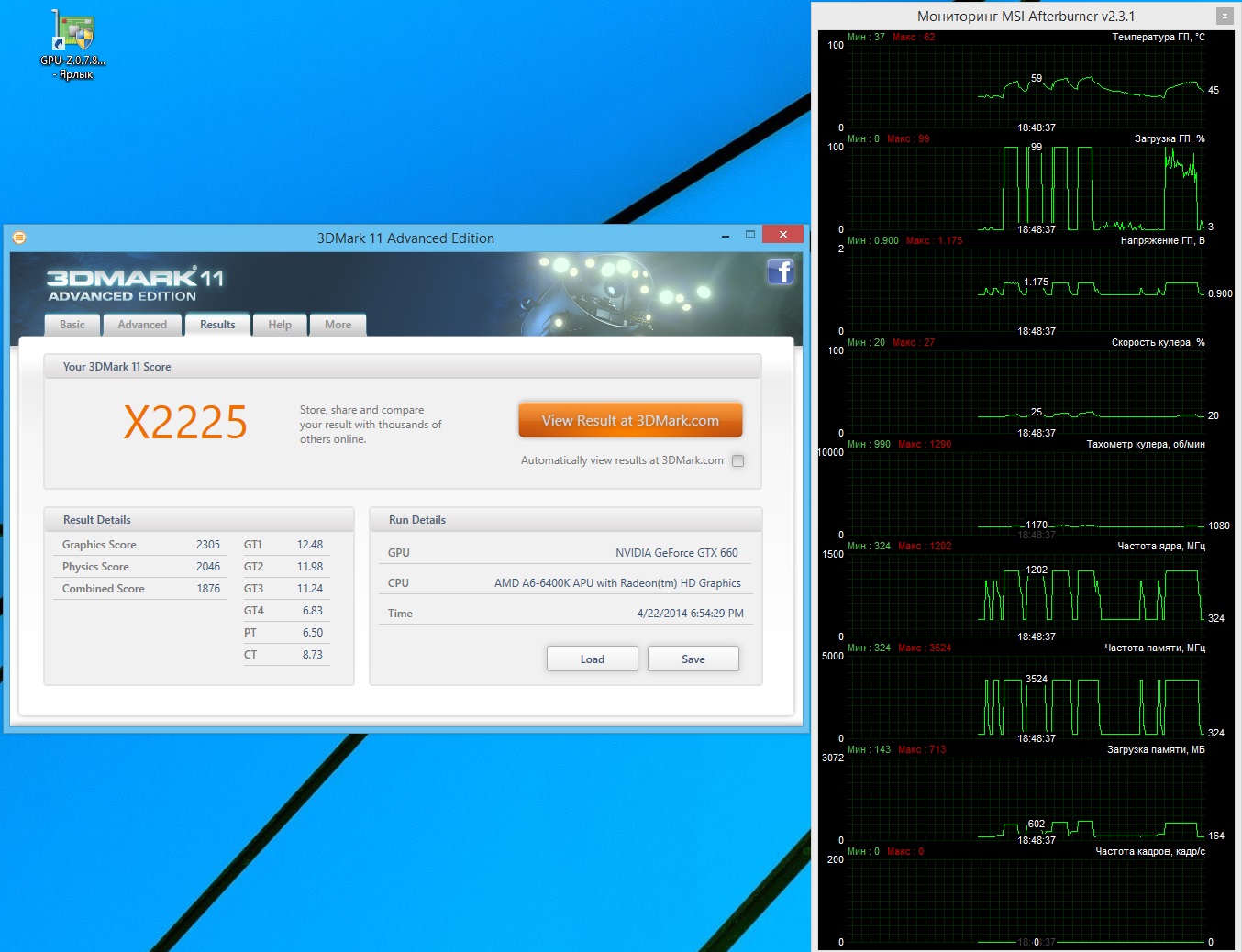The image size is (1242, 952).
Task: Select the Results tab
Action: pyautogui.click(x=217, y=325)
